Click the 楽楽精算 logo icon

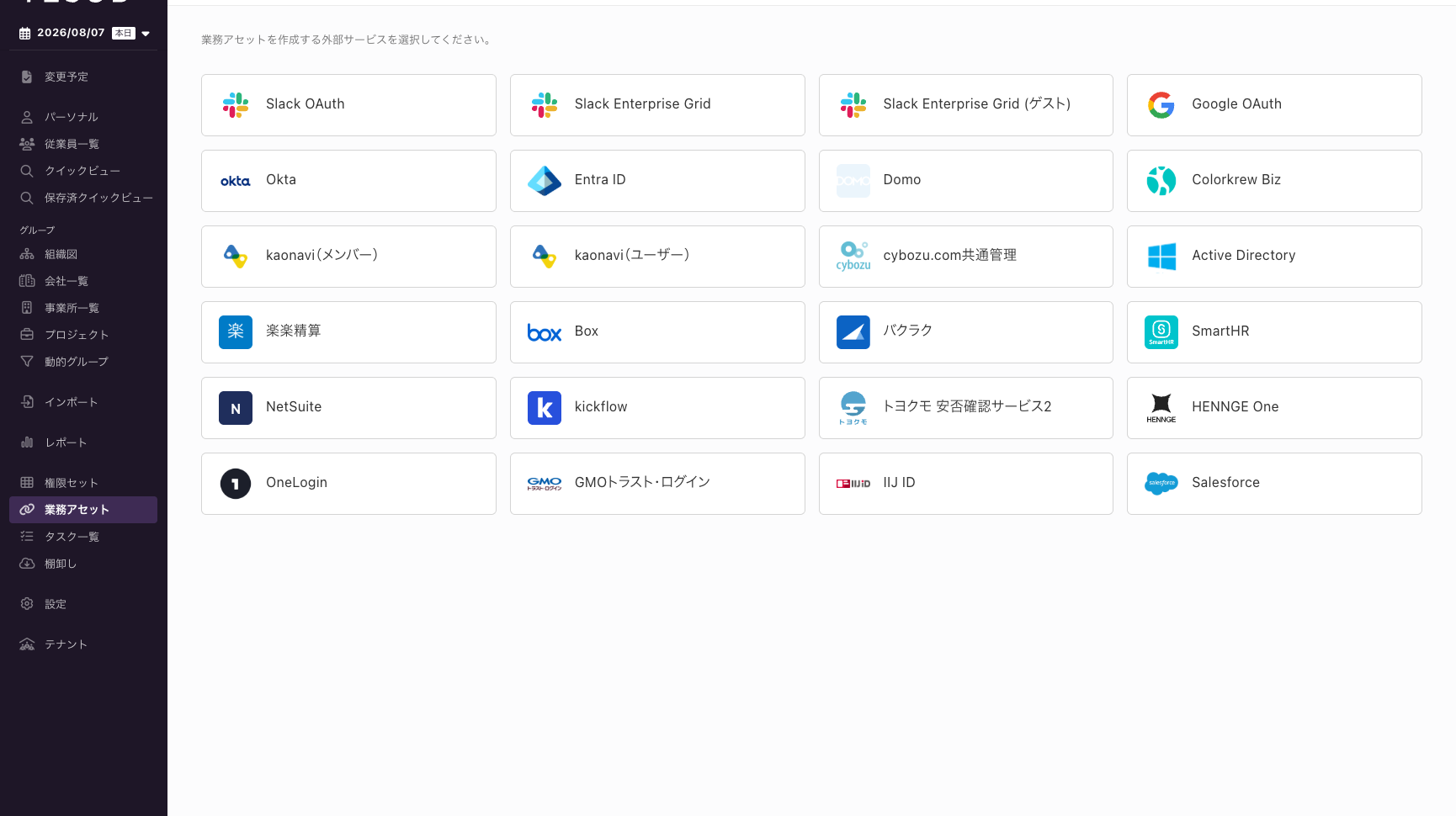coord(236,332)
